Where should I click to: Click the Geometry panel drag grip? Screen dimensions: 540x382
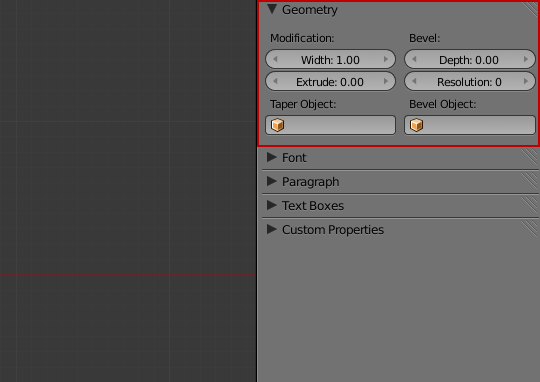coord(530,9)
